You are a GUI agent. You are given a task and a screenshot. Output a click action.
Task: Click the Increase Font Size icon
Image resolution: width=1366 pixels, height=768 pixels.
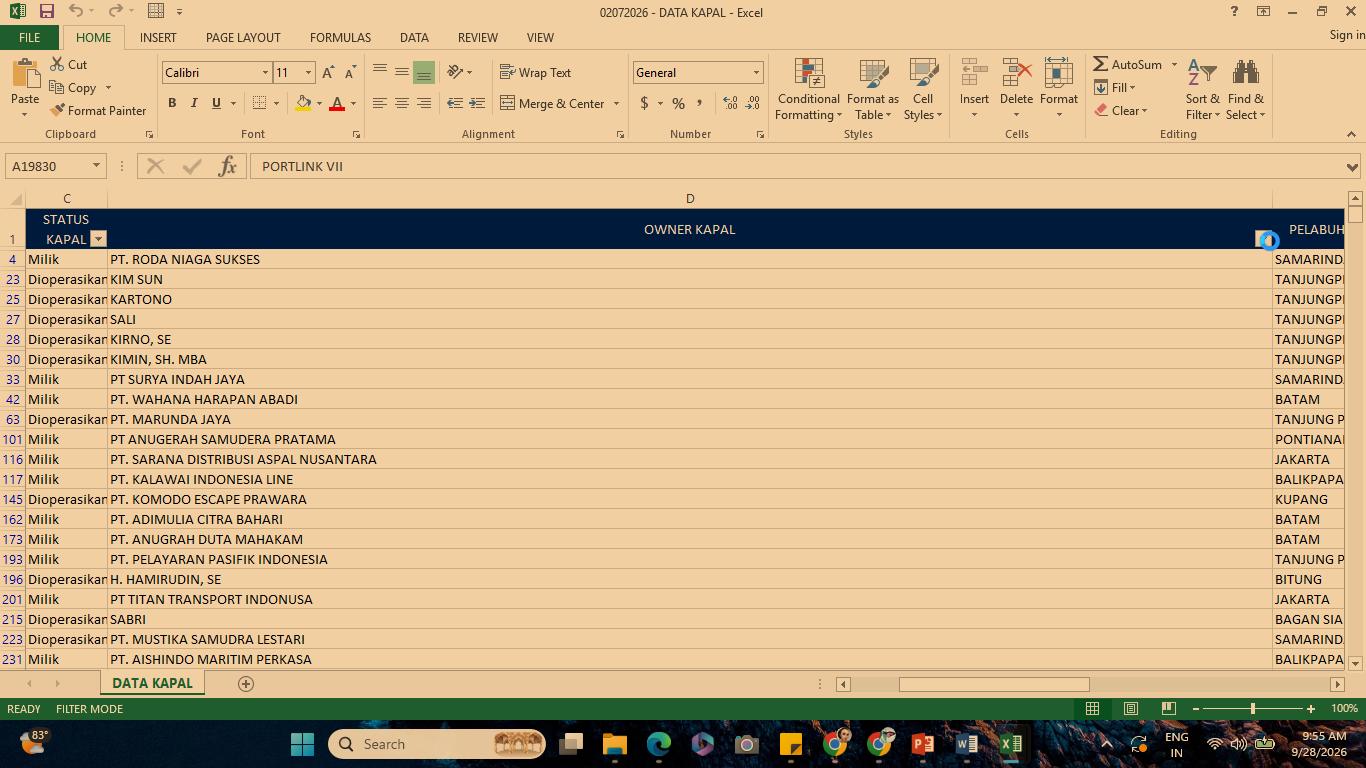(x=328, y=73)
